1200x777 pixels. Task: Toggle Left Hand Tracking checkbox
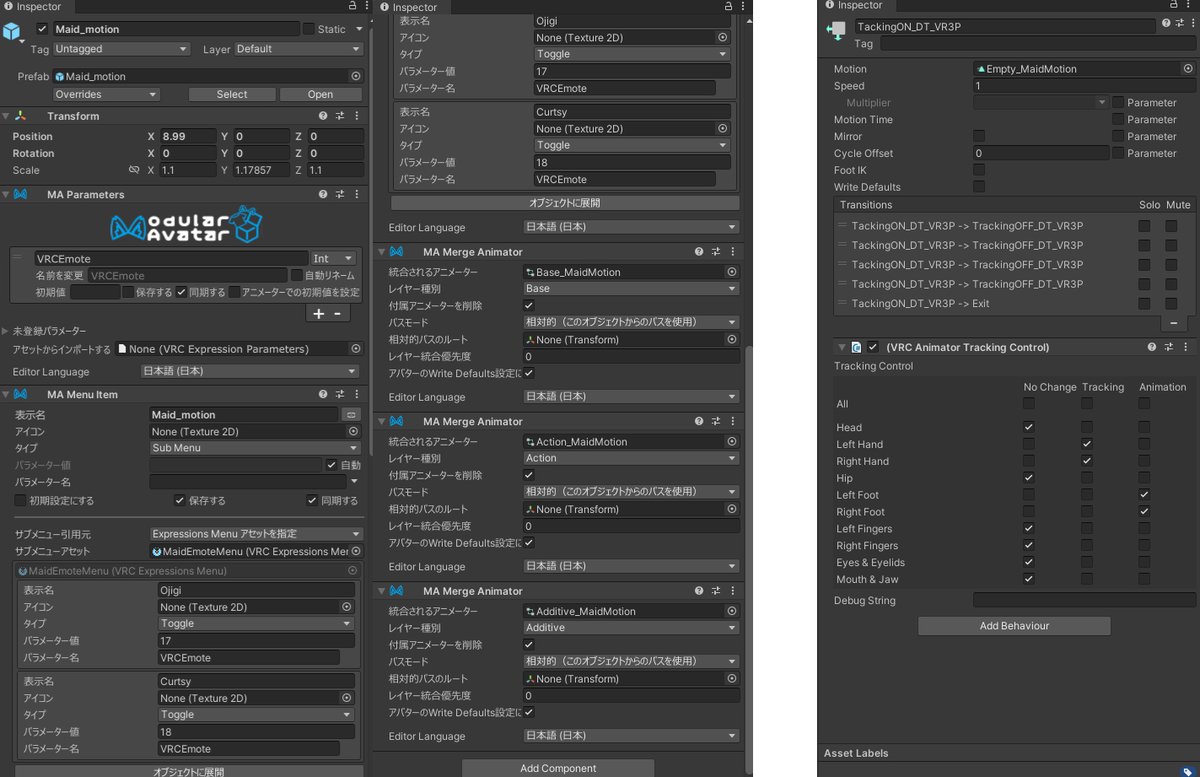(1087, 444)
